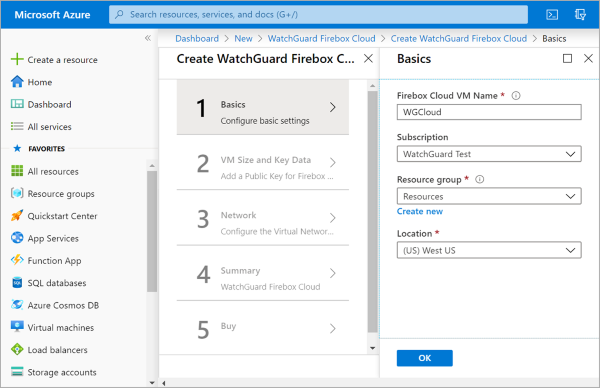The width and height of the screenshot is (600, 388).
Task: Open the Resource group dropdown
Action: [x=489, y=196]
